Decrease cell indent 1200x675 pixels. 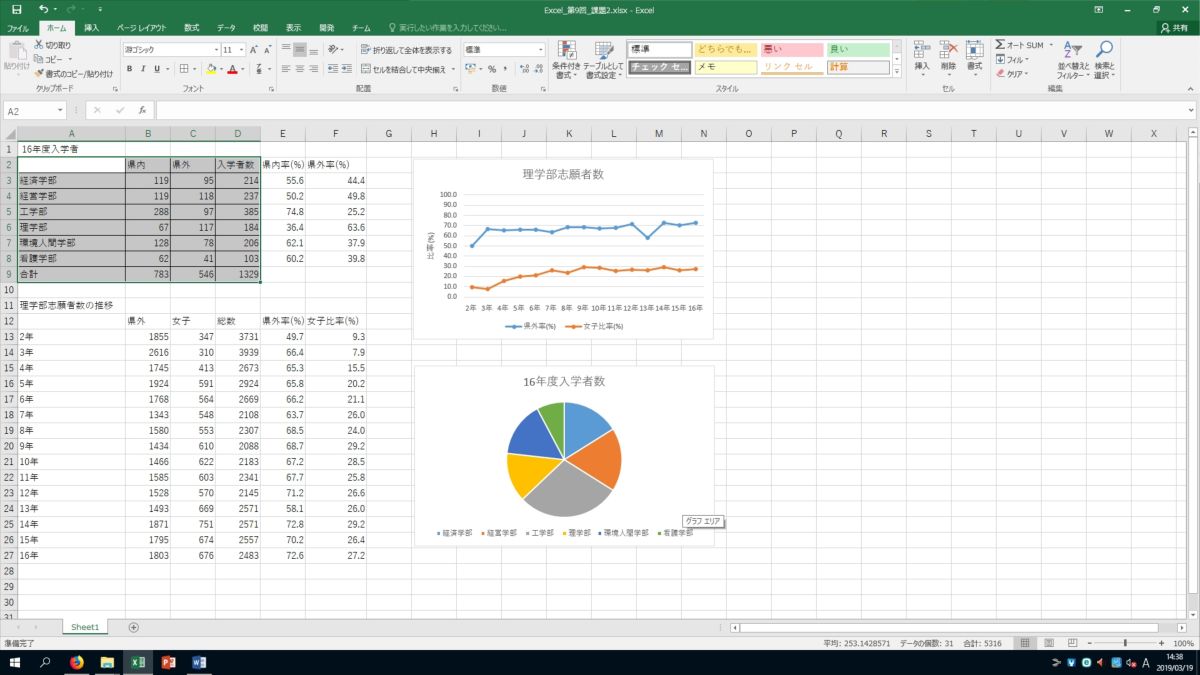click(331, 69)
